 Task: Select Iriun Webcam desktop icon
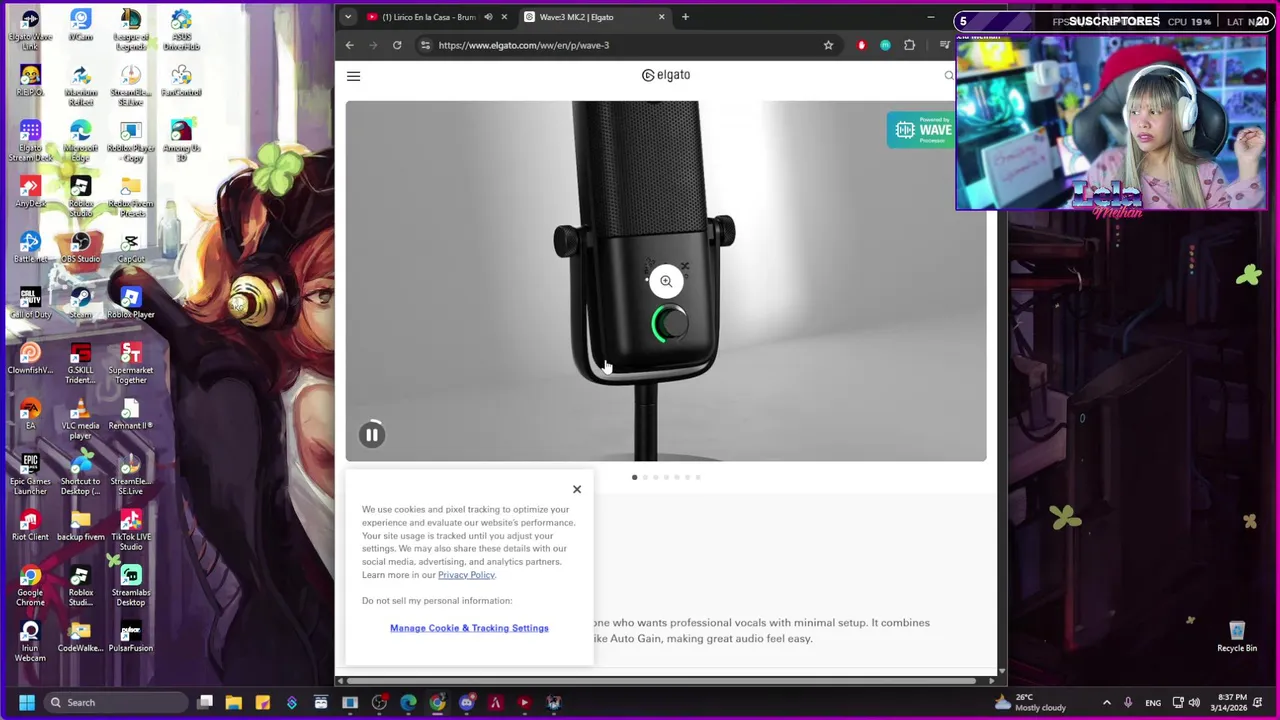30,641
